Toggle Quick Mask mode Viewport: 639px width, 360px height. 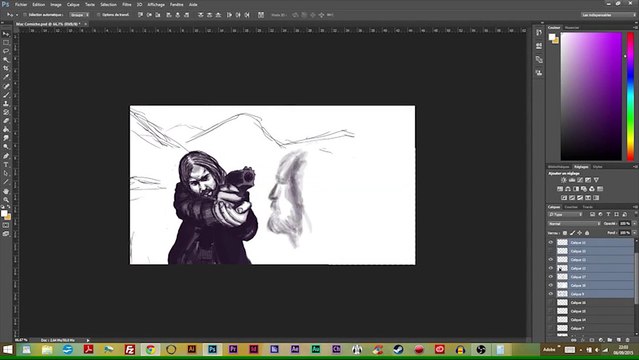[x=6, y=225]
